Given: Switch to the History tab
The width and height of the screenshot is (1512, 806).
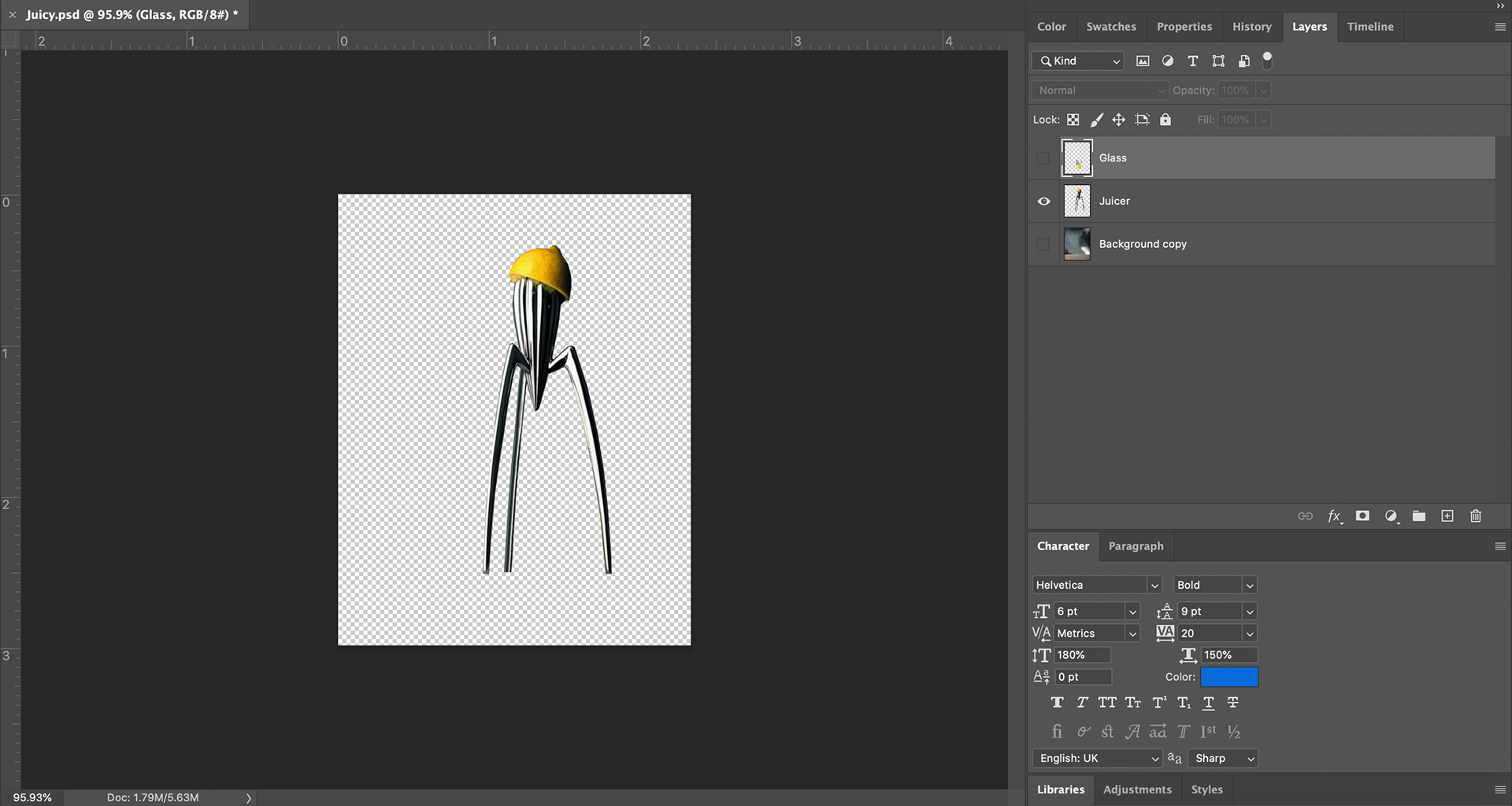Looking at the screenshot, I should point(1252,27).
